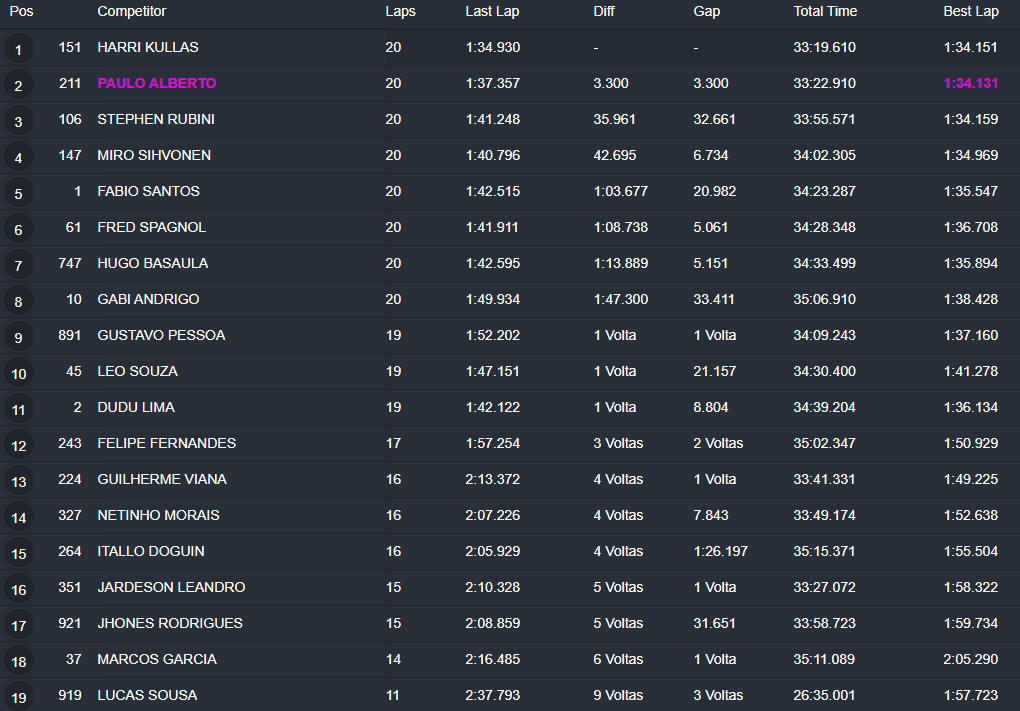This screenshot has width=1020, height=711.
Task: Select the position 19 badge
Action: (18, 697)
